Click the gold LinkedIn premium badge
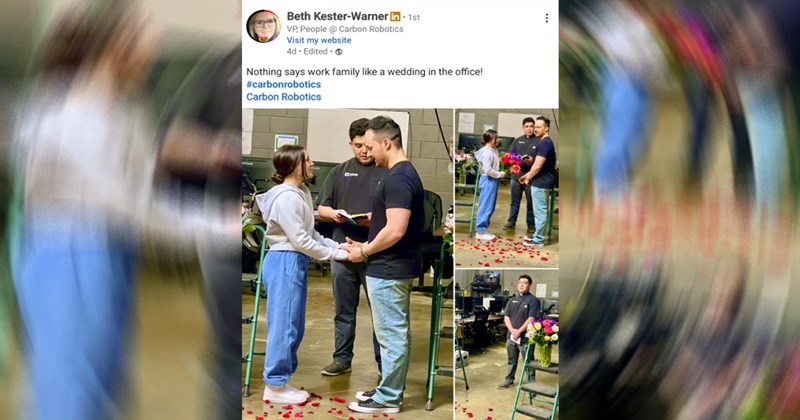 click(395, 17)
